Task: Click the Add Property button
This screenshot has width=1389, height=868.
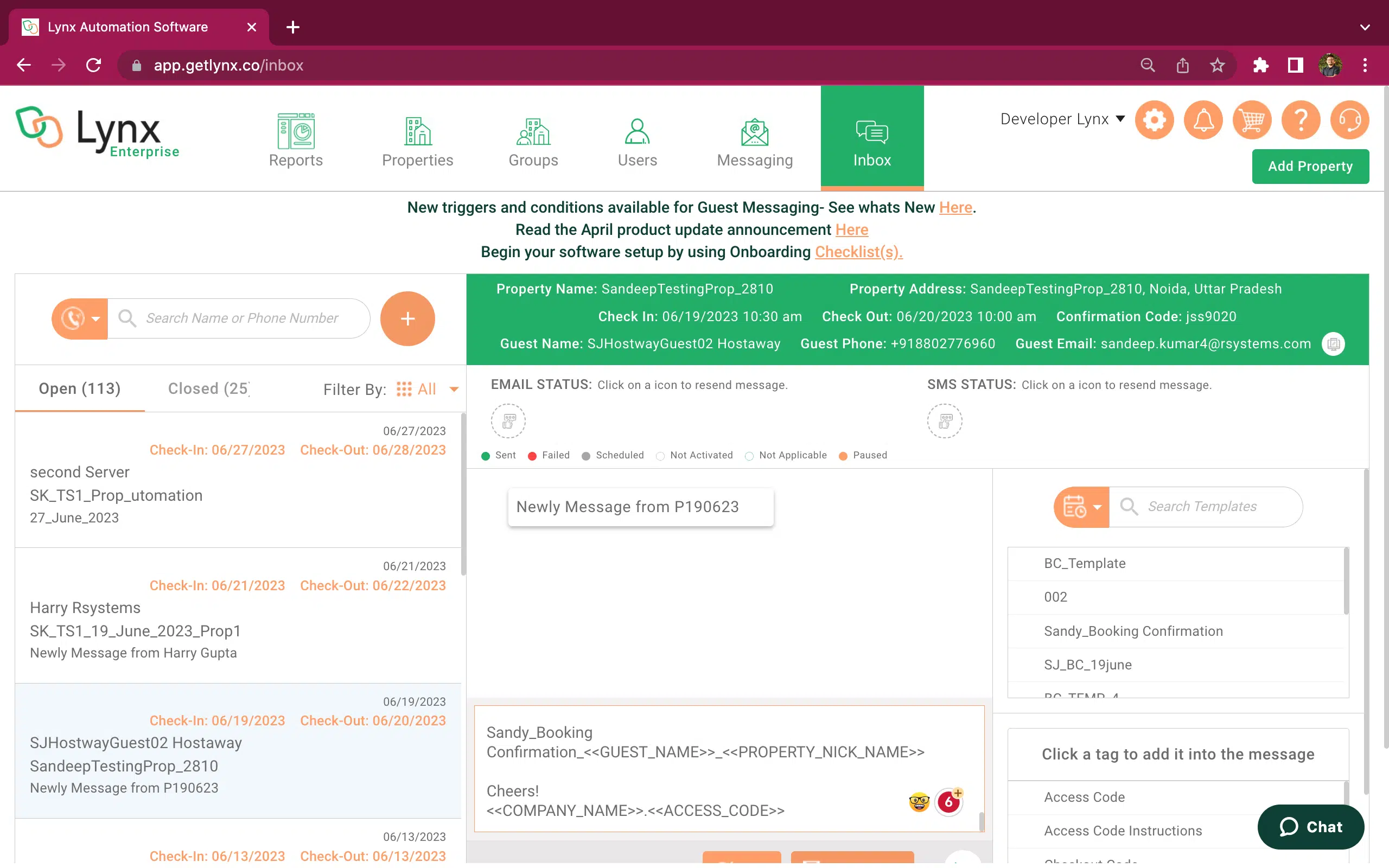Action: point(1310,167)
